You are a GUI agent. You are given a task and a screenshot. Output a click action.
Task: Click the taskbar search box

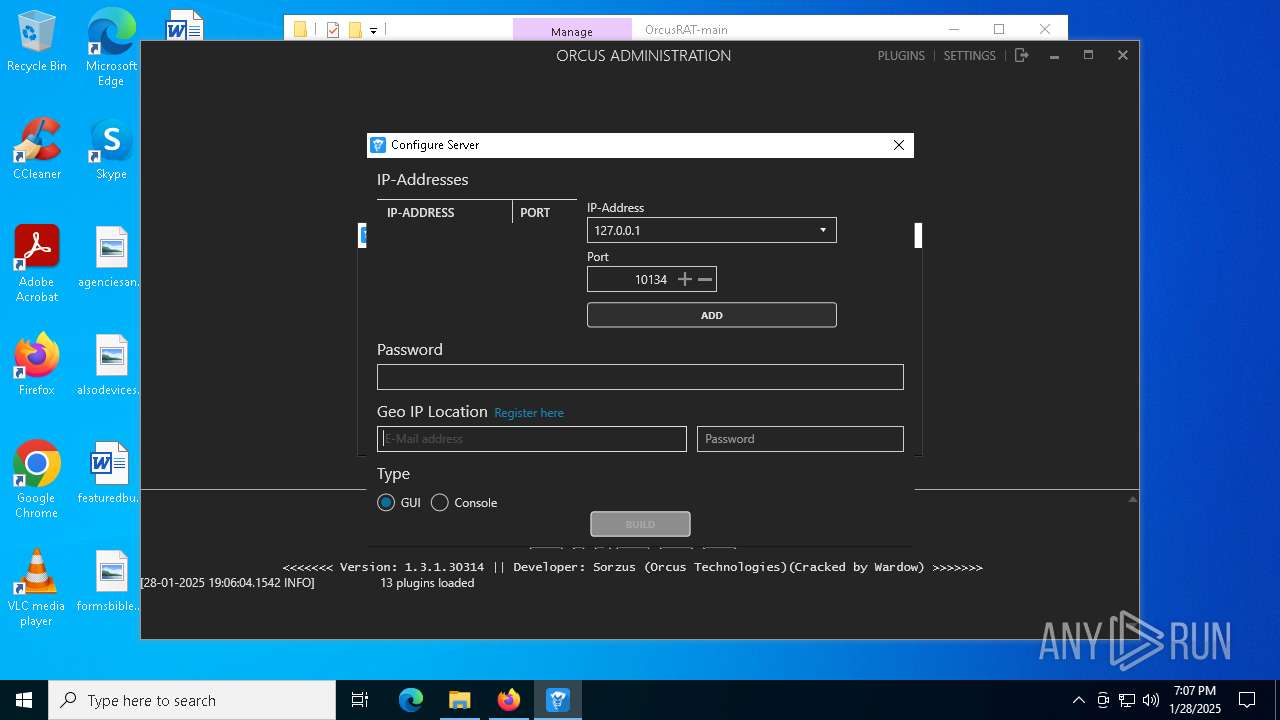click(192, 700)
